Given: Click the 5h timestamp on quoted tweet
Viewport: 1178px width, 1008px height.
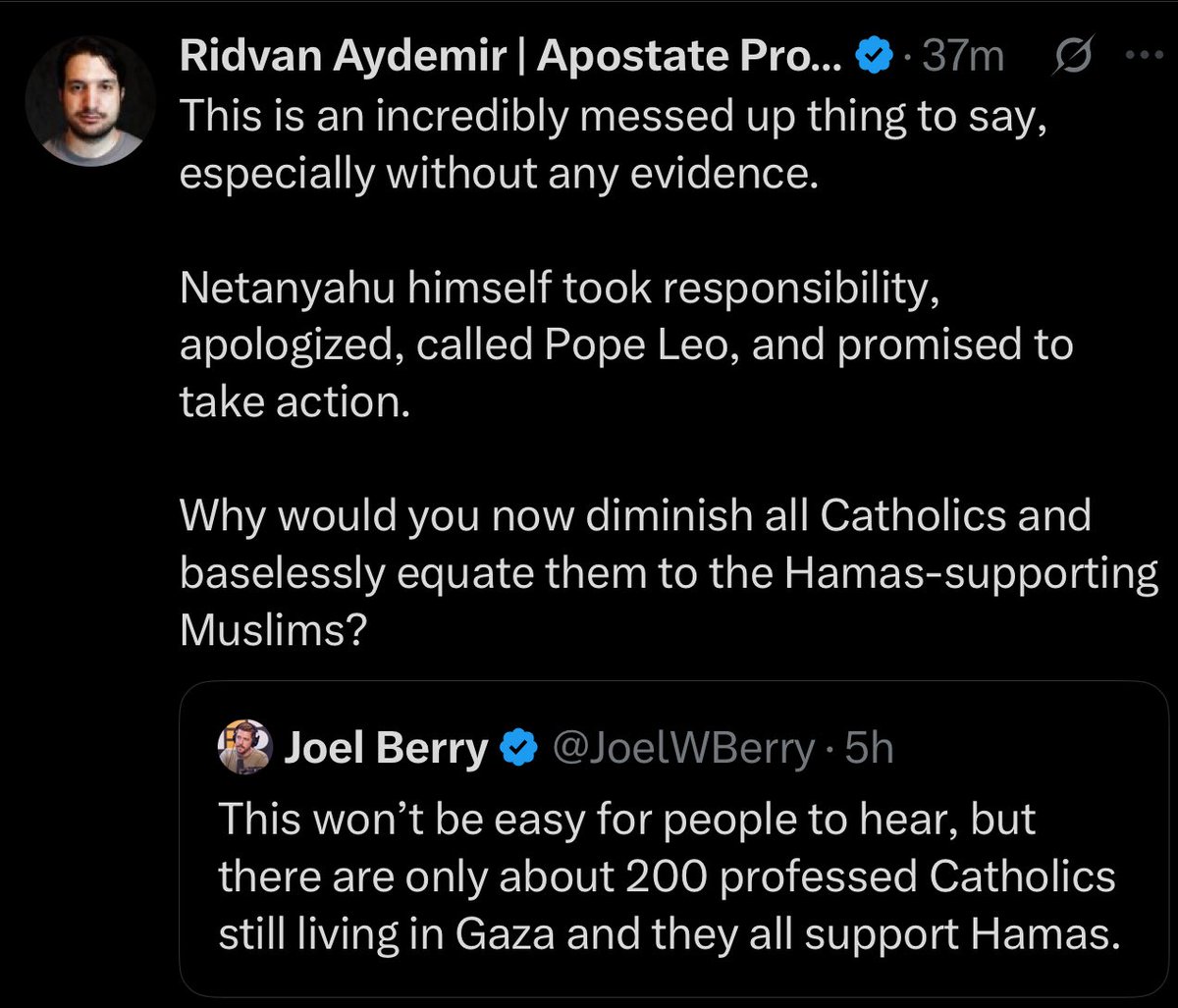Looking at the screenshot, I should coord(869,750).
